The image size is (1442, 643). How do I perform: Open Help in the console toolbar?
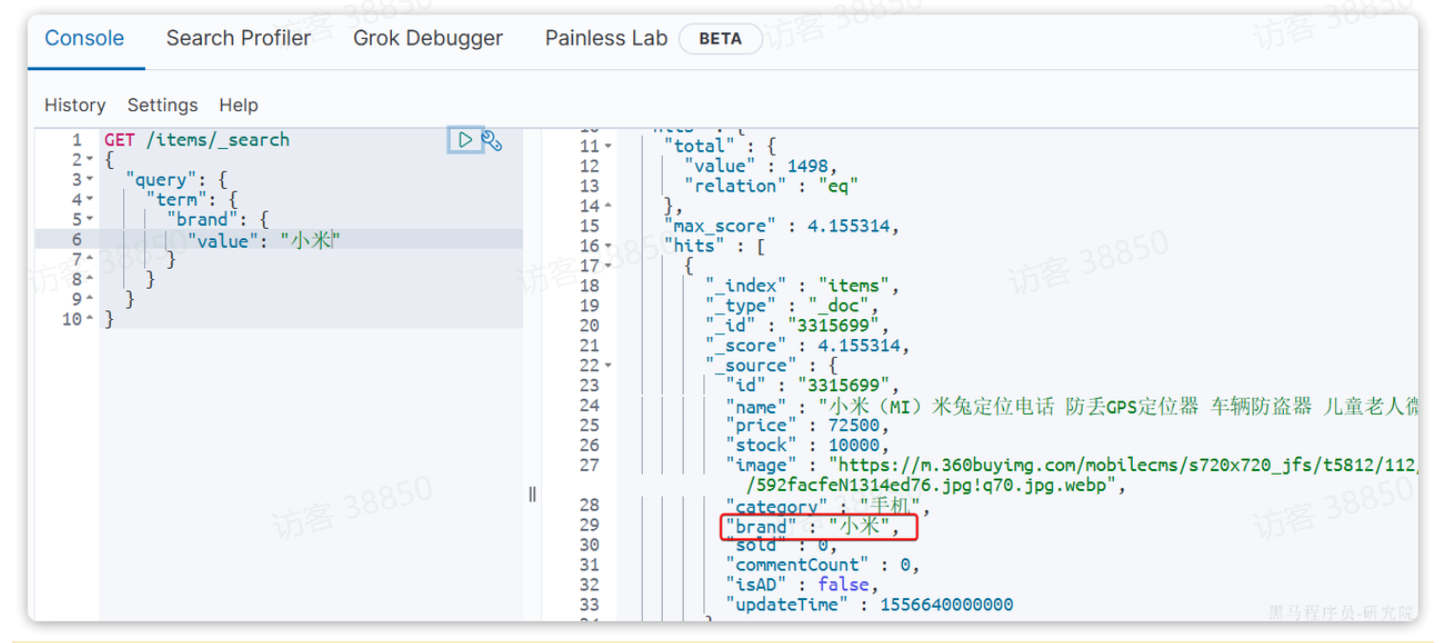click(239, 105)
